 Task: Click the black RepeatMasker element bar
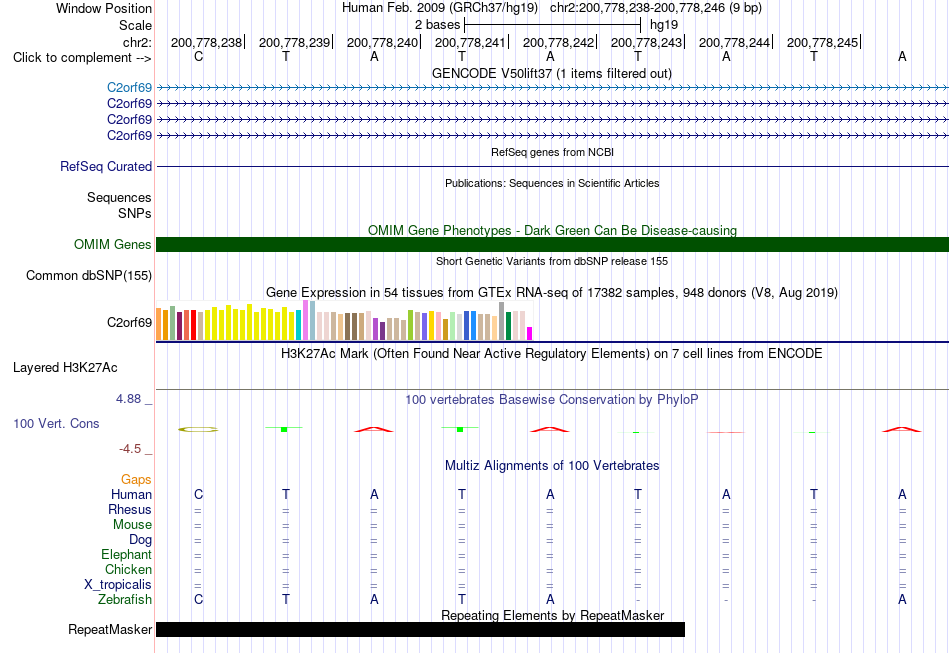(420, 629)
